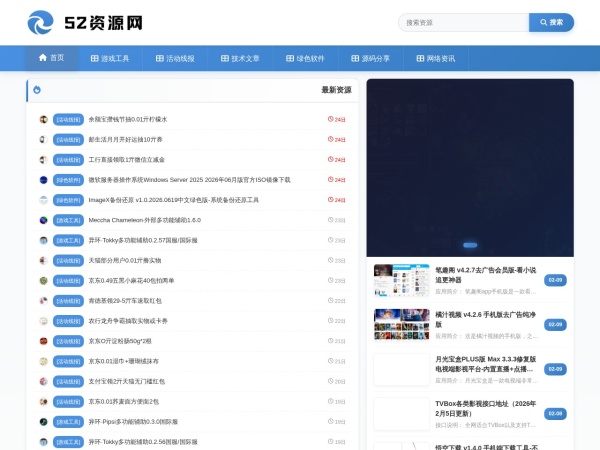Screen dimensions: 600x450
Task: Click the flame icon next to 最新资源
Action: pyautogui.click(x=37, y=90)
